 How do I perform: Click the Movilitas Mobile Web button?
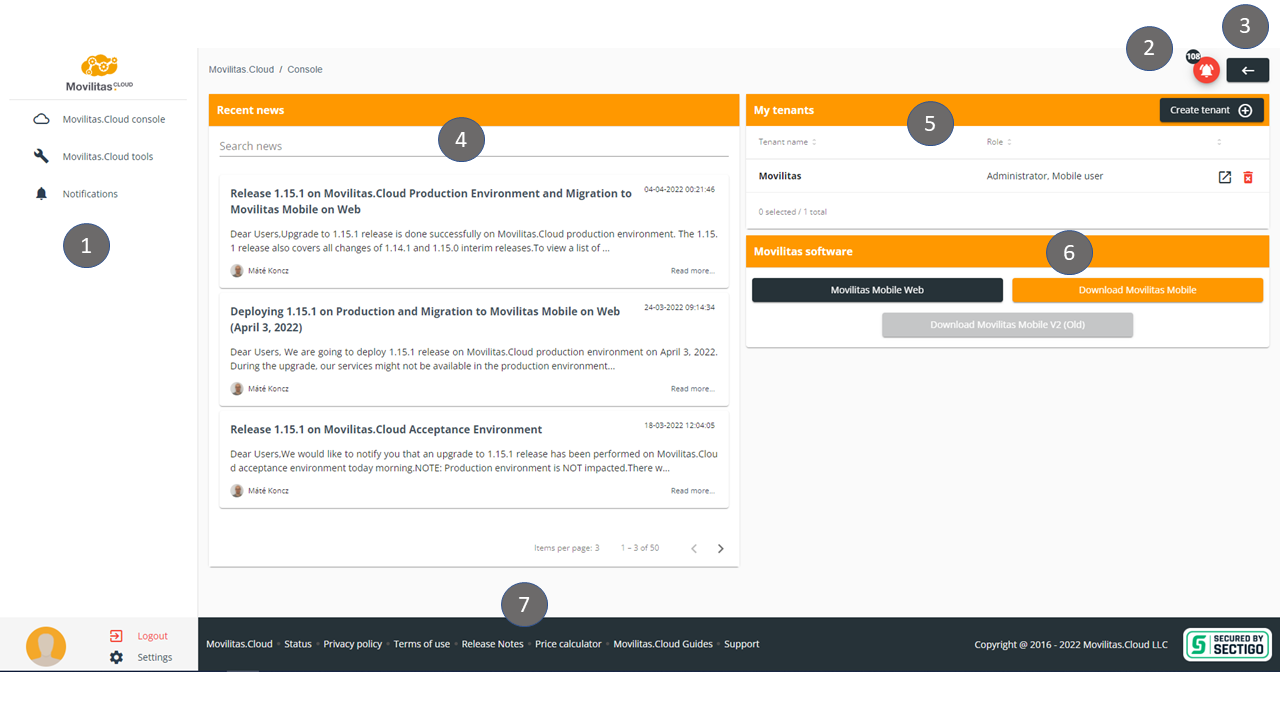[877, 290]
